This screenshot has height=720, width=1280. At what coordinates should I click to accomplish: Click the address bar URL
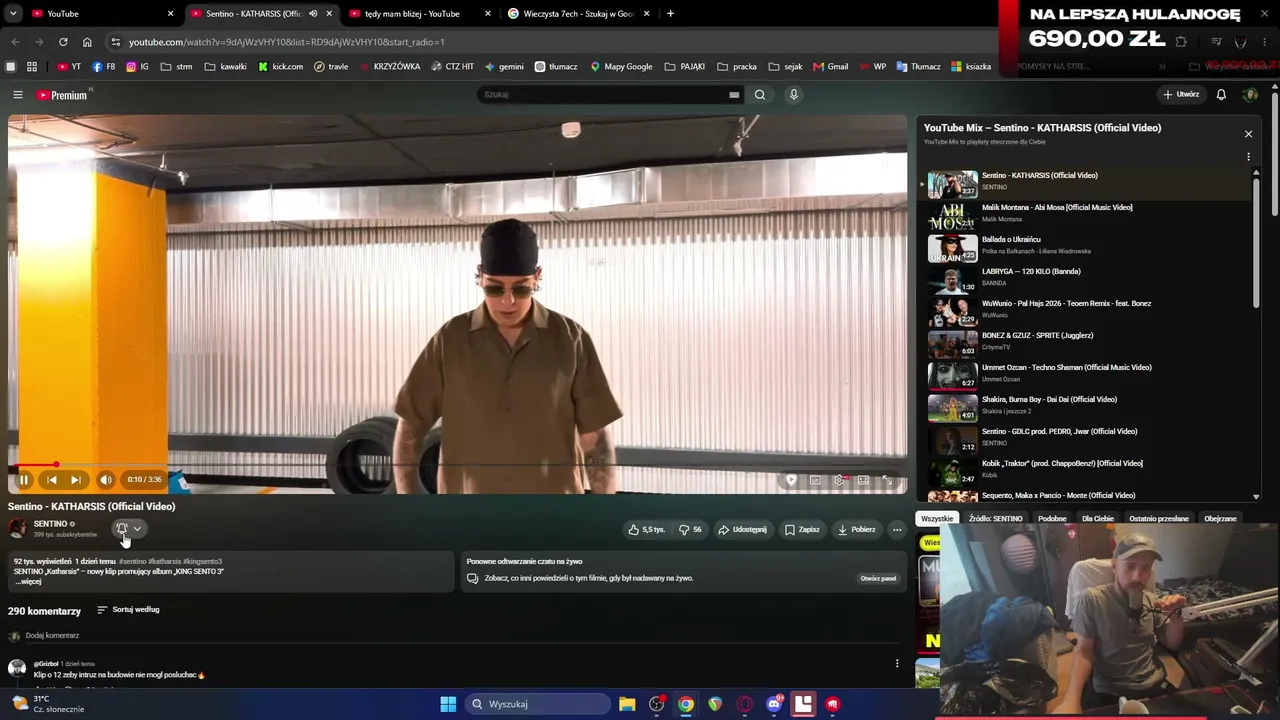tap(287, 42)
